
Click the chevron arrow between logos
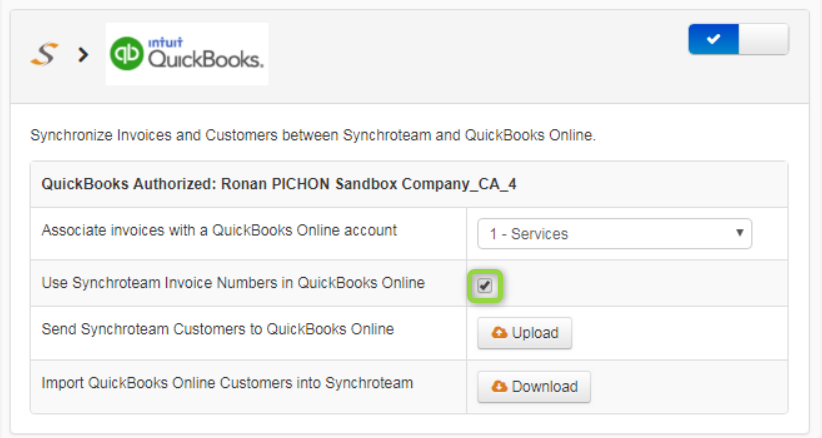tap(83, 54)
